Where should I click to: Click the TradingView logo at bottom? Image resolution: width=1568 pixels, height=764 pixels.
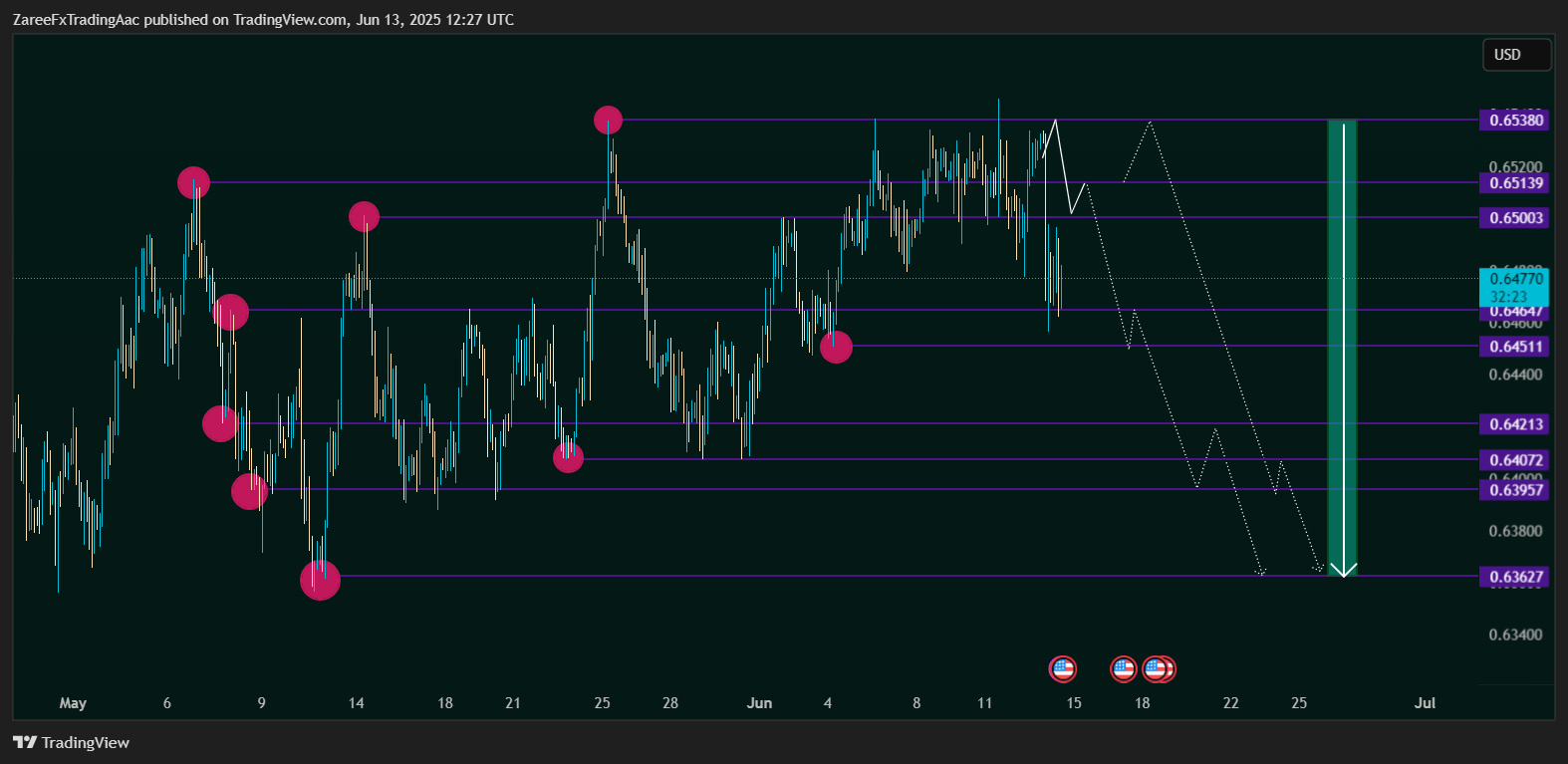71,742
